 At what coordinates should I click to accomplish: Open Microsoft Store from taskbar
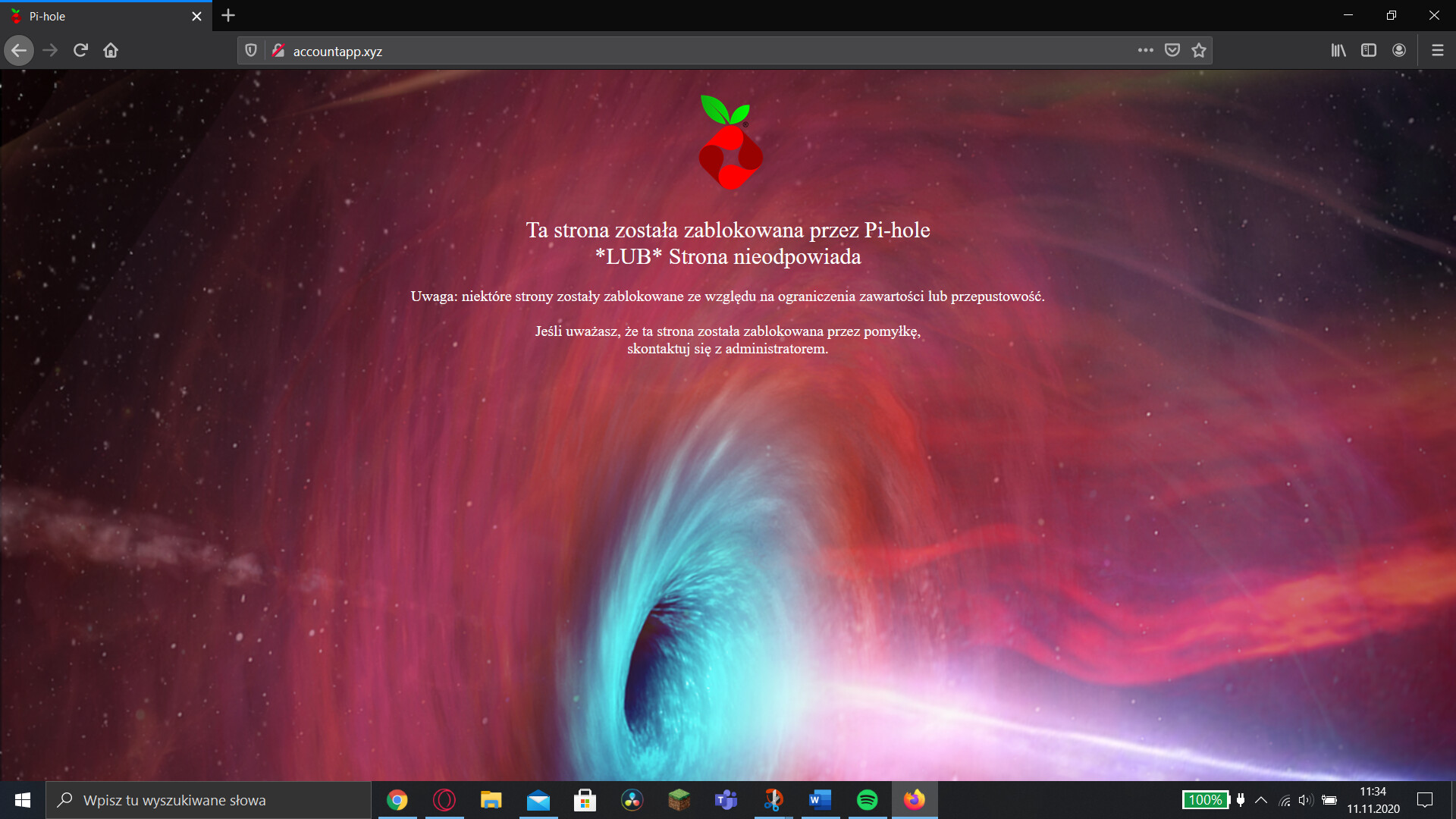[585, 800]
